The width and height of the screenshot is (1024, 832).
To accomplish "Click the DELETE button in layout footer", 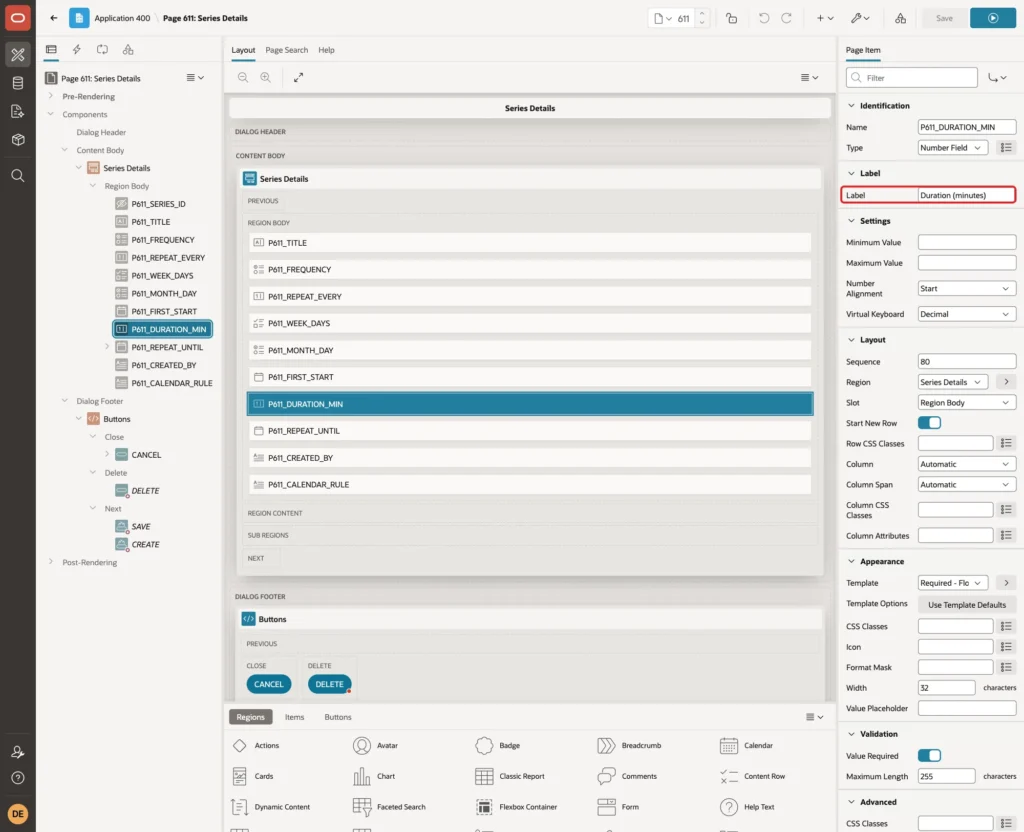I will [329, 684].
